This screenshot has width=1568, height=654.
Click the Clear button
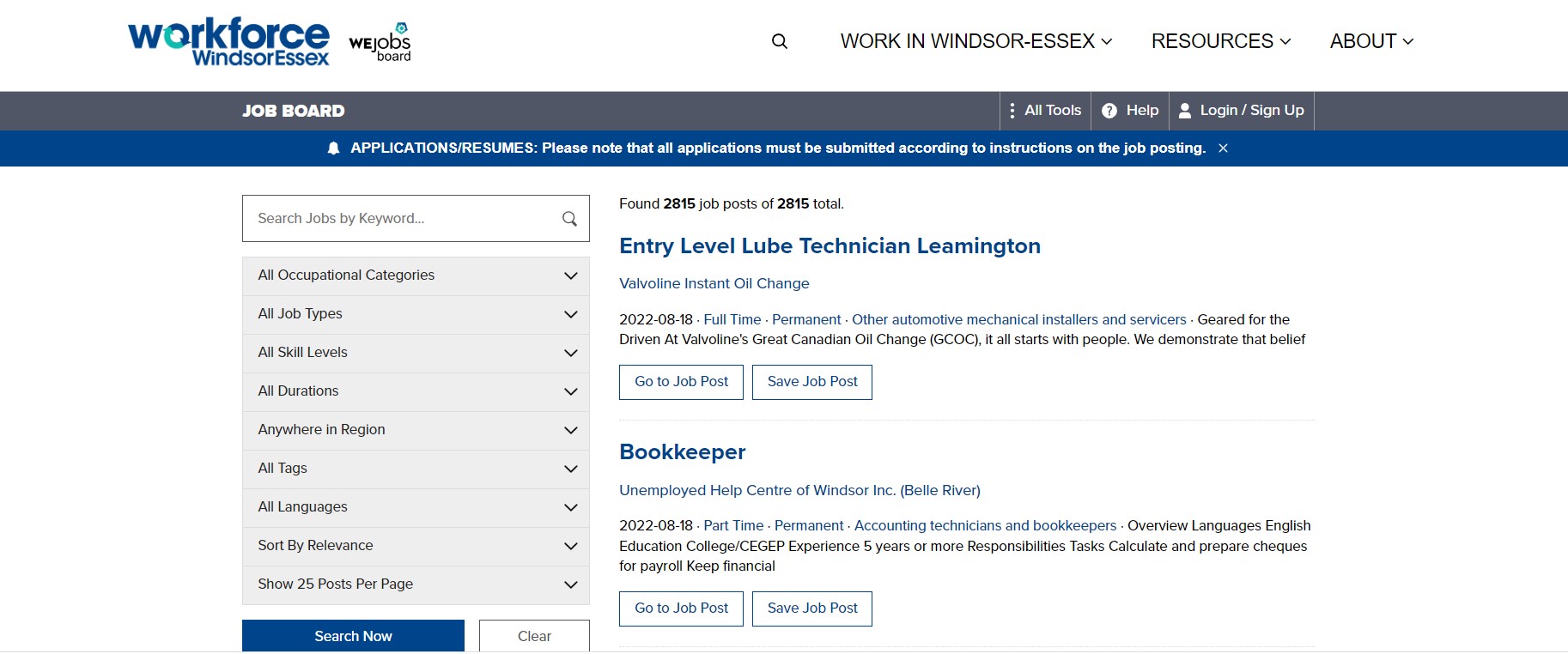(x=534, y=636)
